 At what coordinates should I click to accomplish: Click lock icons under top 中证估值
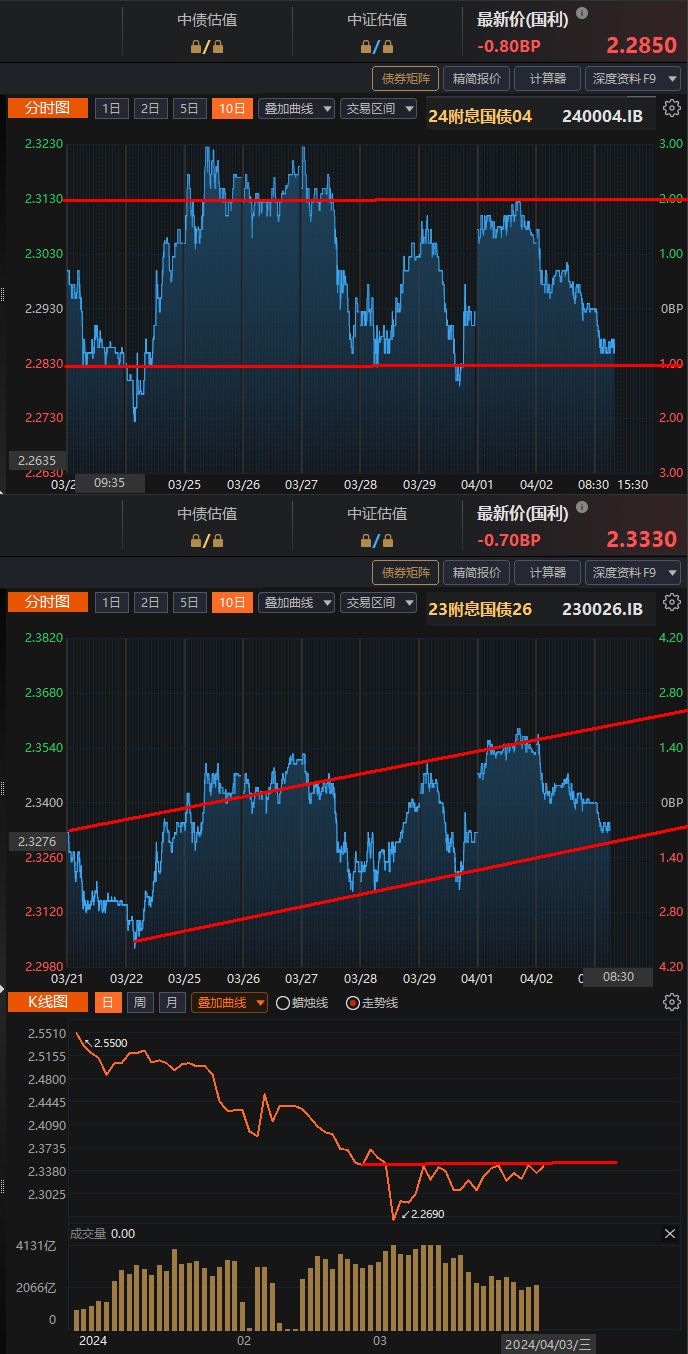point(377,46)
